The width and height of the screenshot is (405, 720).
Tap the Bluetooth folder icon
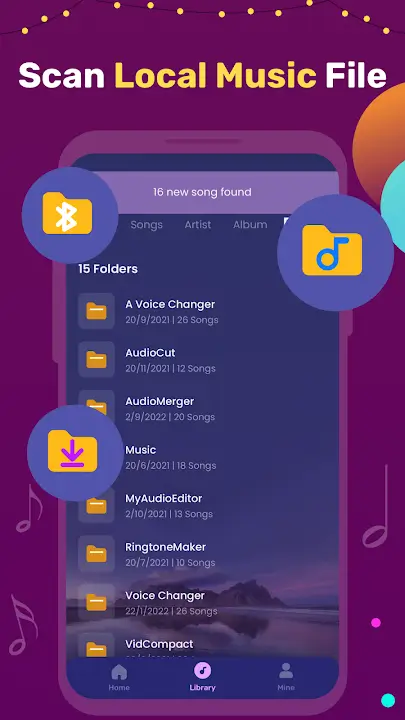tap(68, 214)
